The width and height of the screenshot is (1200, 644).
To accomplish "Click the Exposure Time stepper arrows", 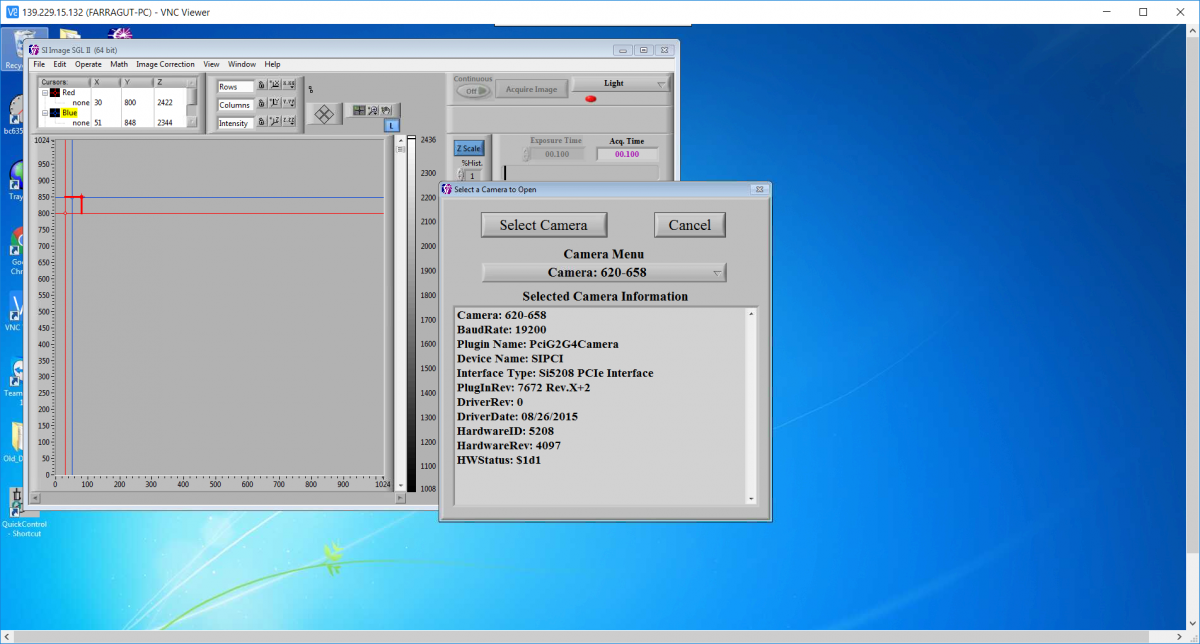I will pos(527,154).
